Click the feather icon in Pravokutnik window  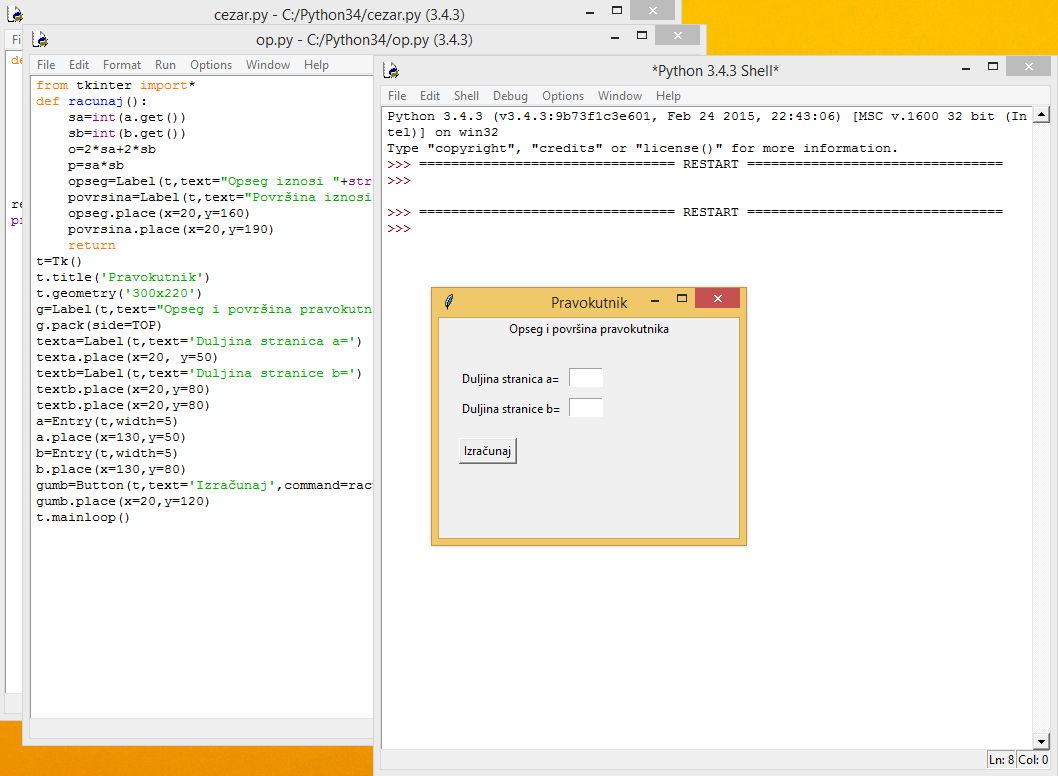pos(449,302)
